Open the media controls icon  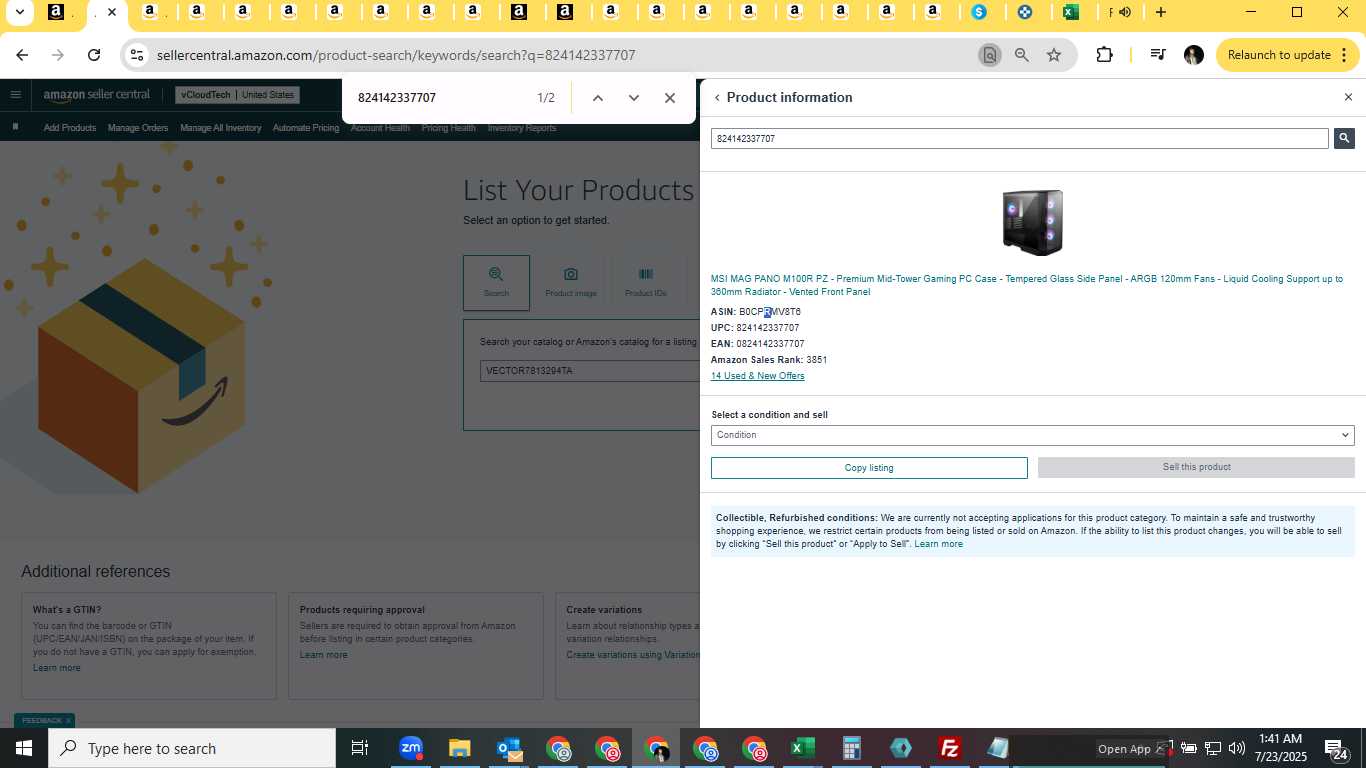click(1157, 55)
